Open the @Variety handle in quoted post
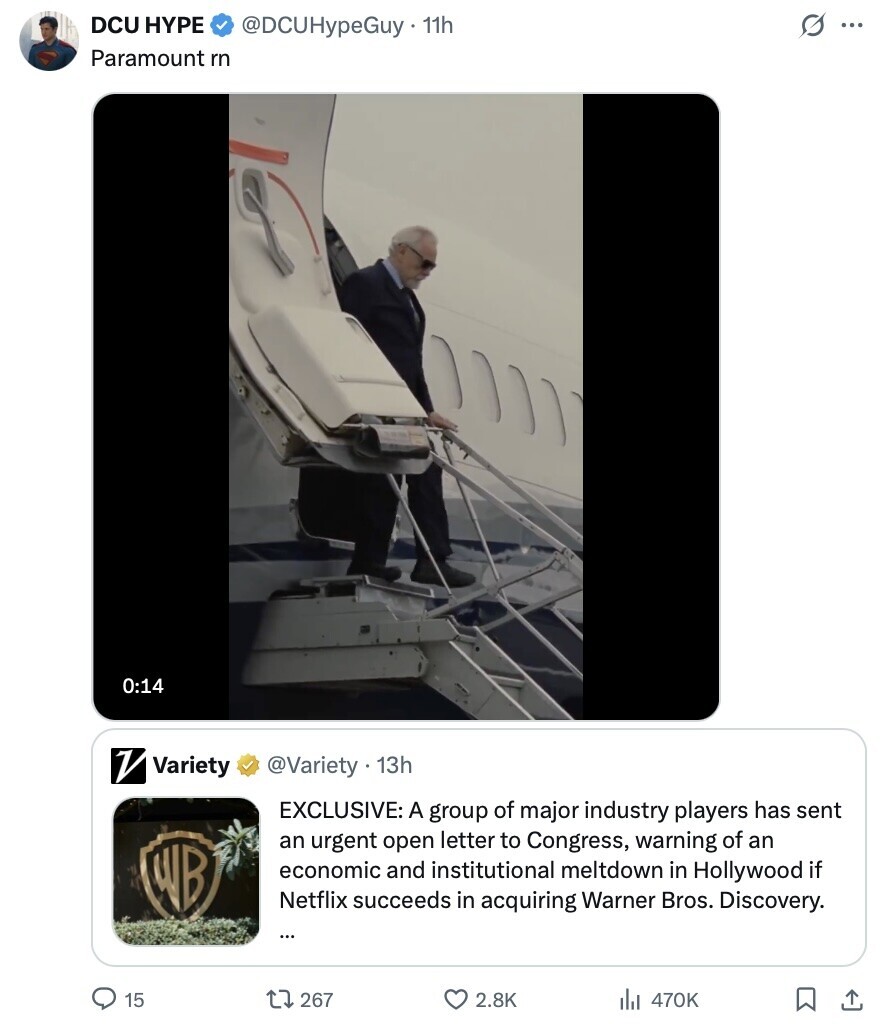This screenshot has width=886, height=1024. [312, 765]
